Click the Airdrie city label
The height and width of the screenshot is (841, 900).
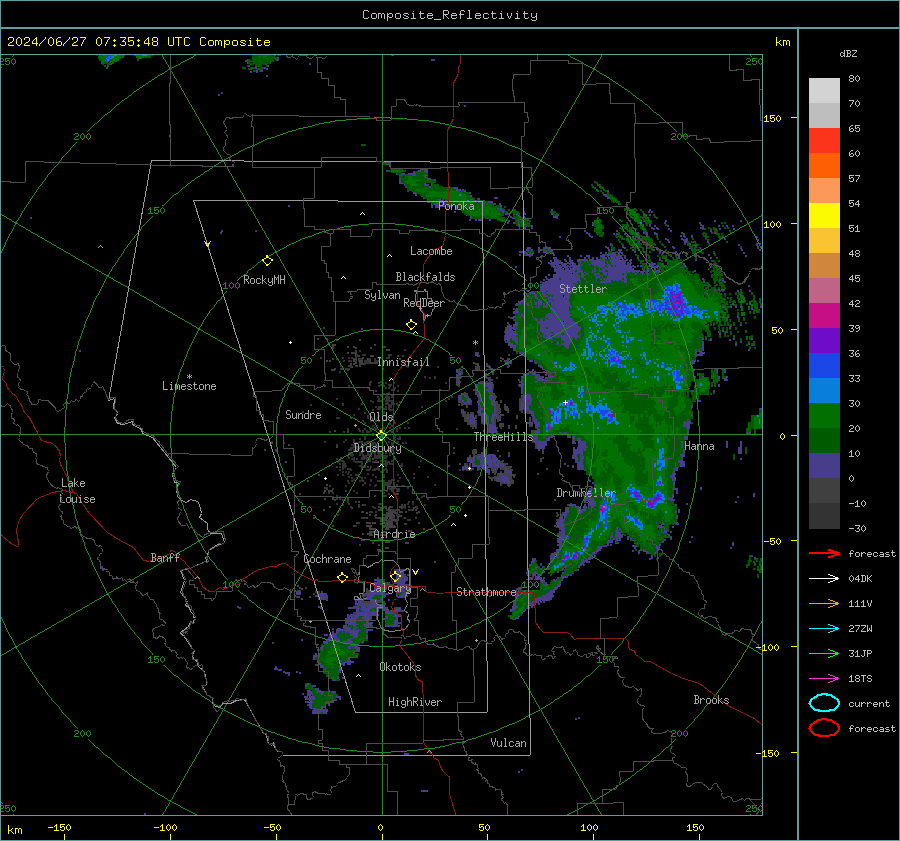394,534
